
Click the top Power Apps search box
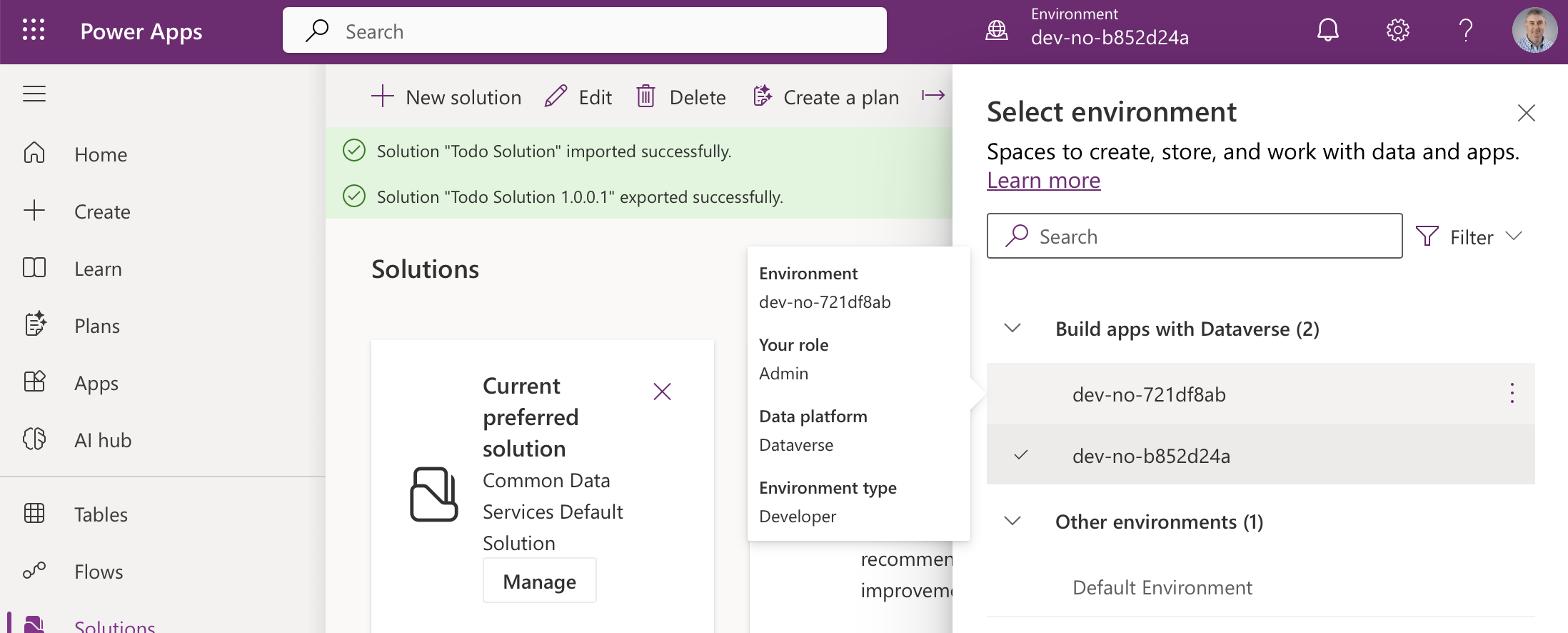coord(585,31)
